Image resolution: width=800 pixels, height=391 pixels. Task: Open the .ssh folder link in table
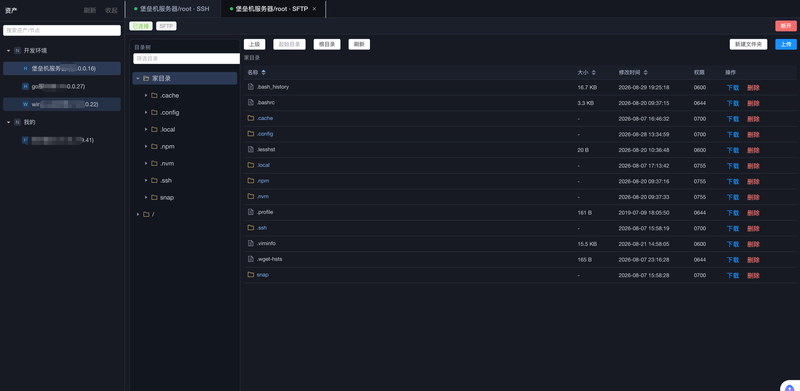click(262, 228)
